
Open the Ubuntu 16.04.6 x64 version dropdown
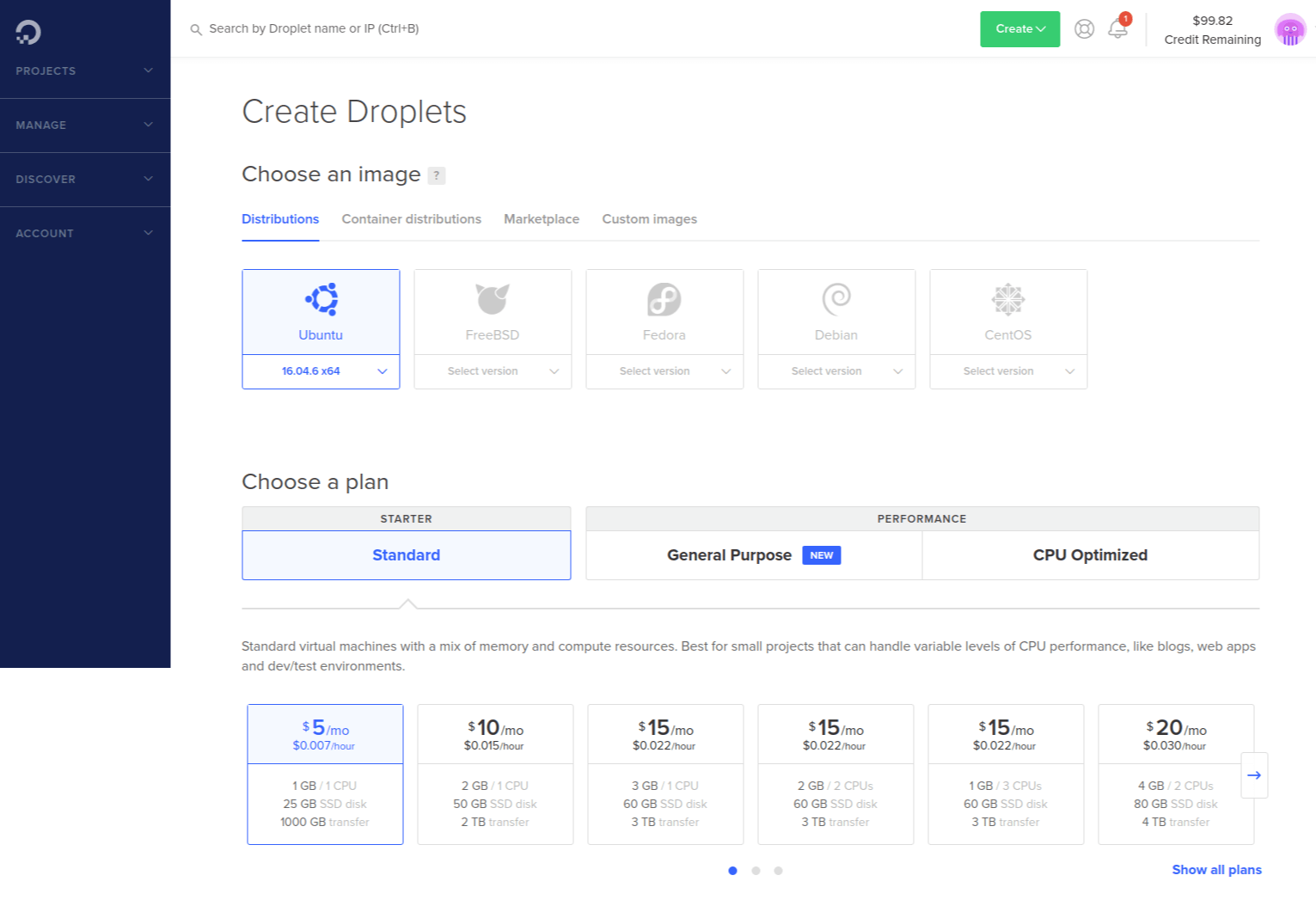321,371
